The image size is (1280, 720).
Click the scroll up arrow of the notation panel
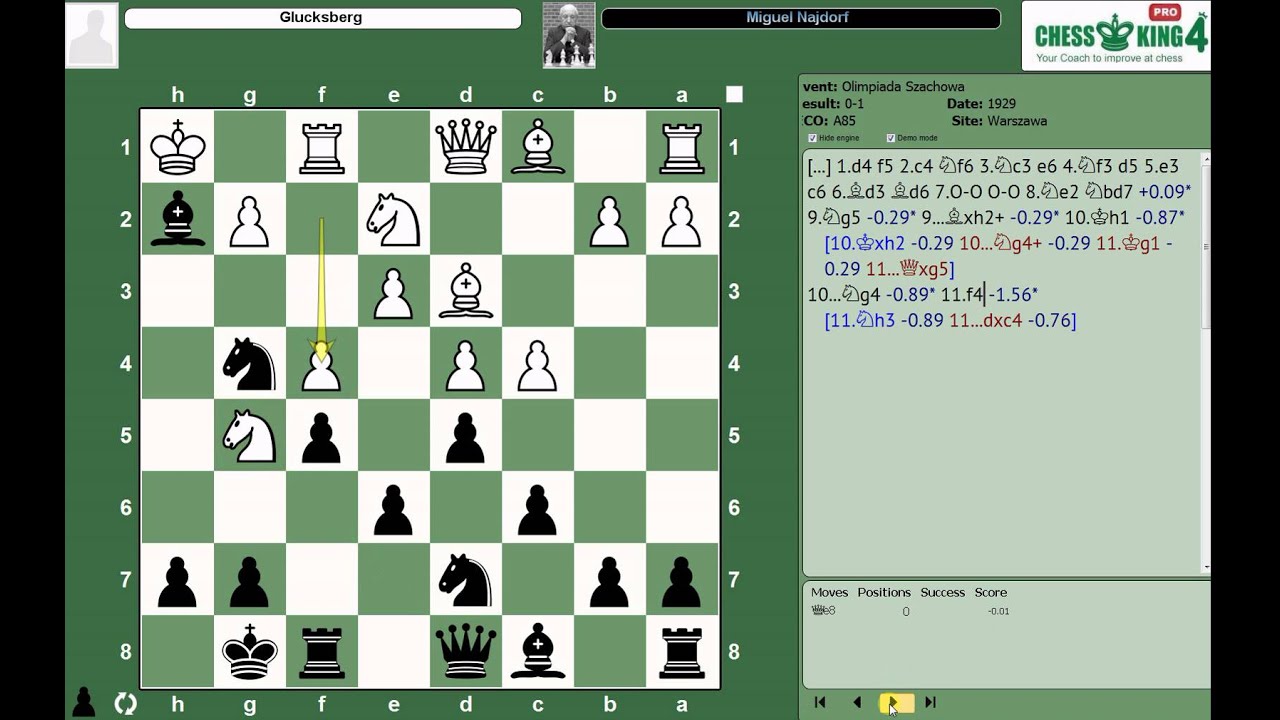[1205, 157]
